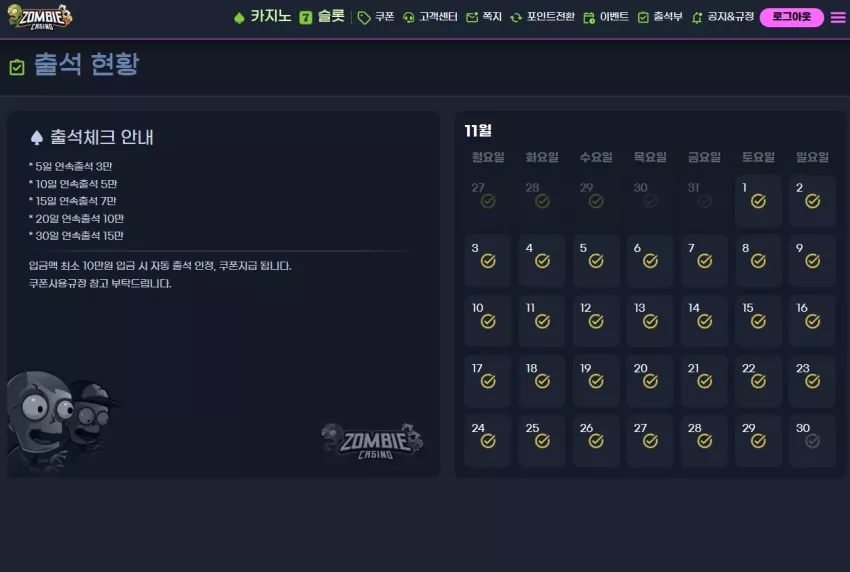The height and width of the screenshot is (572, 850).
Task: Click the check mark on day 16
Action: tap(813, 322)
